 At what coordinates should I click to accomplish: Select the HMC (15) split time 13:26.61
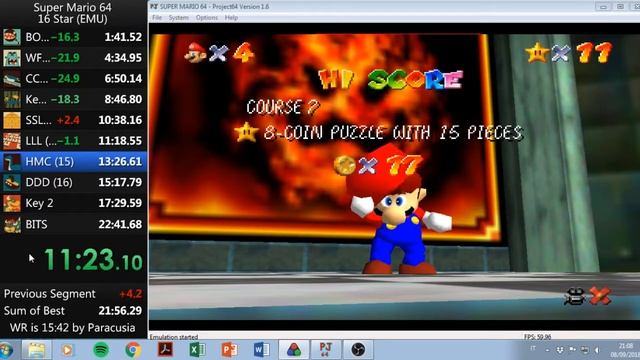pyautogui.click(x=120, y=162)
